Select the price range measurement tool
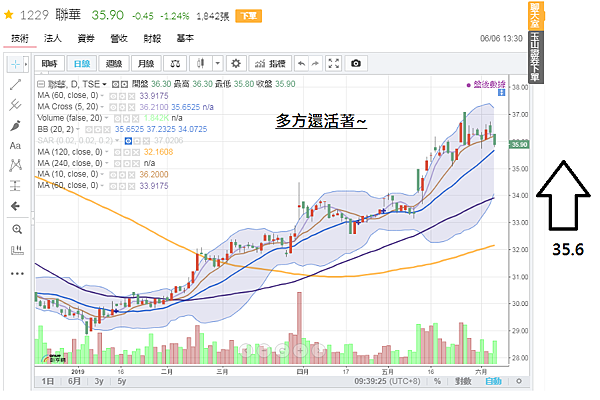 [x=15, y=186]
